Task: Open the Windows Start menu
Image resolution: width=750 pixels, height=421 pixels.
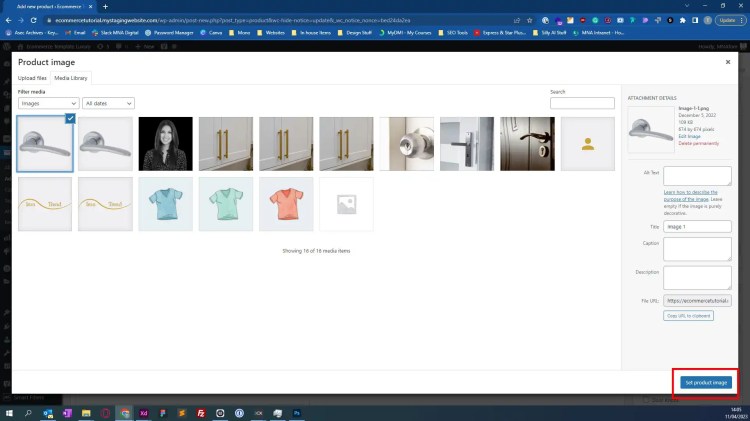Action: [9, 413]
